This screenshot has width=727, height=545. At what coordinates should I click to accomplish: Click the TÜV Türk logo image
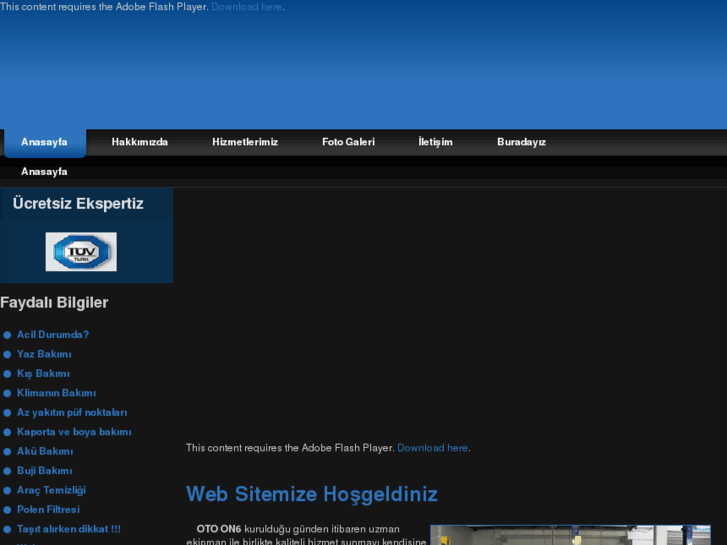[81, 252]
